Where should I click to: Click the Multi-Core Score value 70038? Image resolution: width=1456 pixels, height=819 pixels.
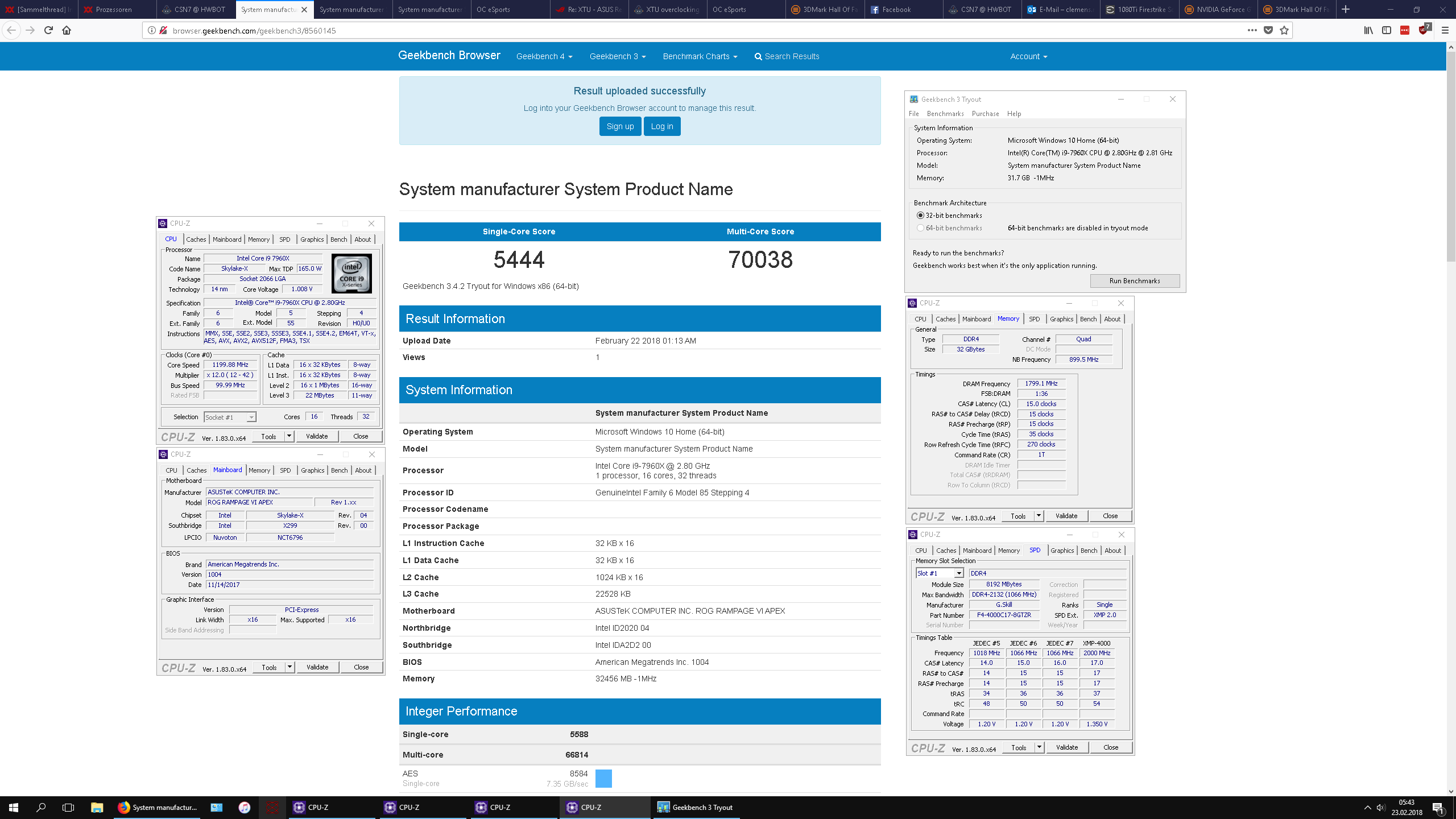pyautogui.click(x=760, y=260)
